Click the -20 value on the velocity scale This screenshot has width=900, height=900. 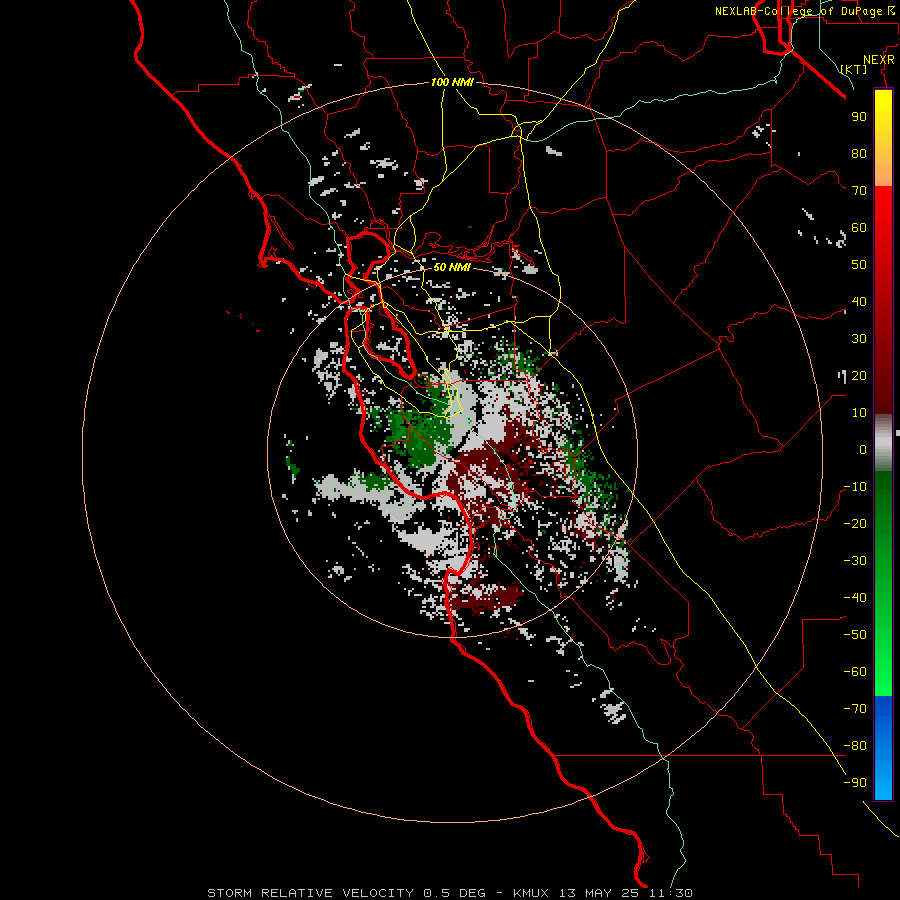coord(855,523)
